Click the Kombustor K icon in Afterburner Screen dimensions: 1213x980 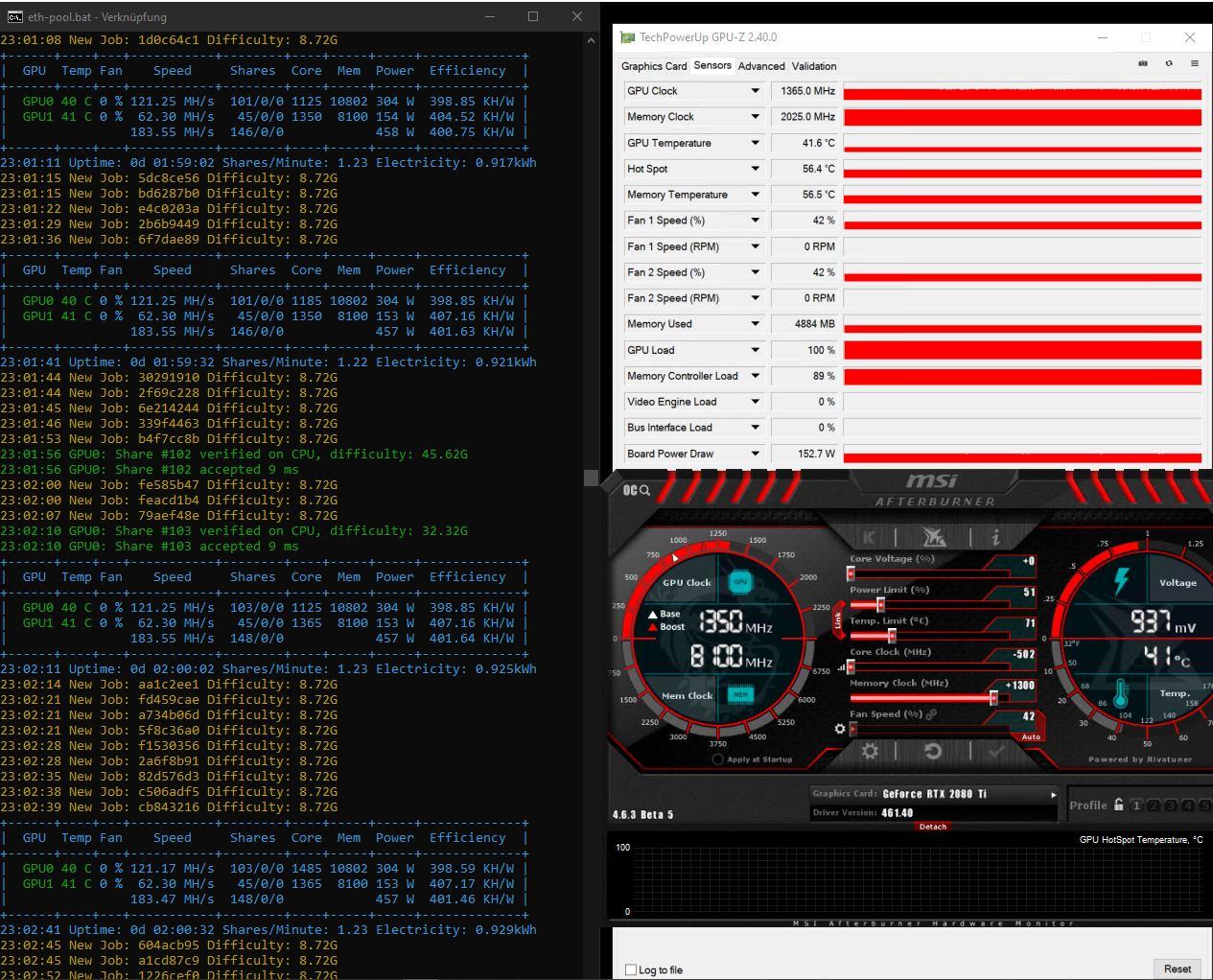(868, 537)
